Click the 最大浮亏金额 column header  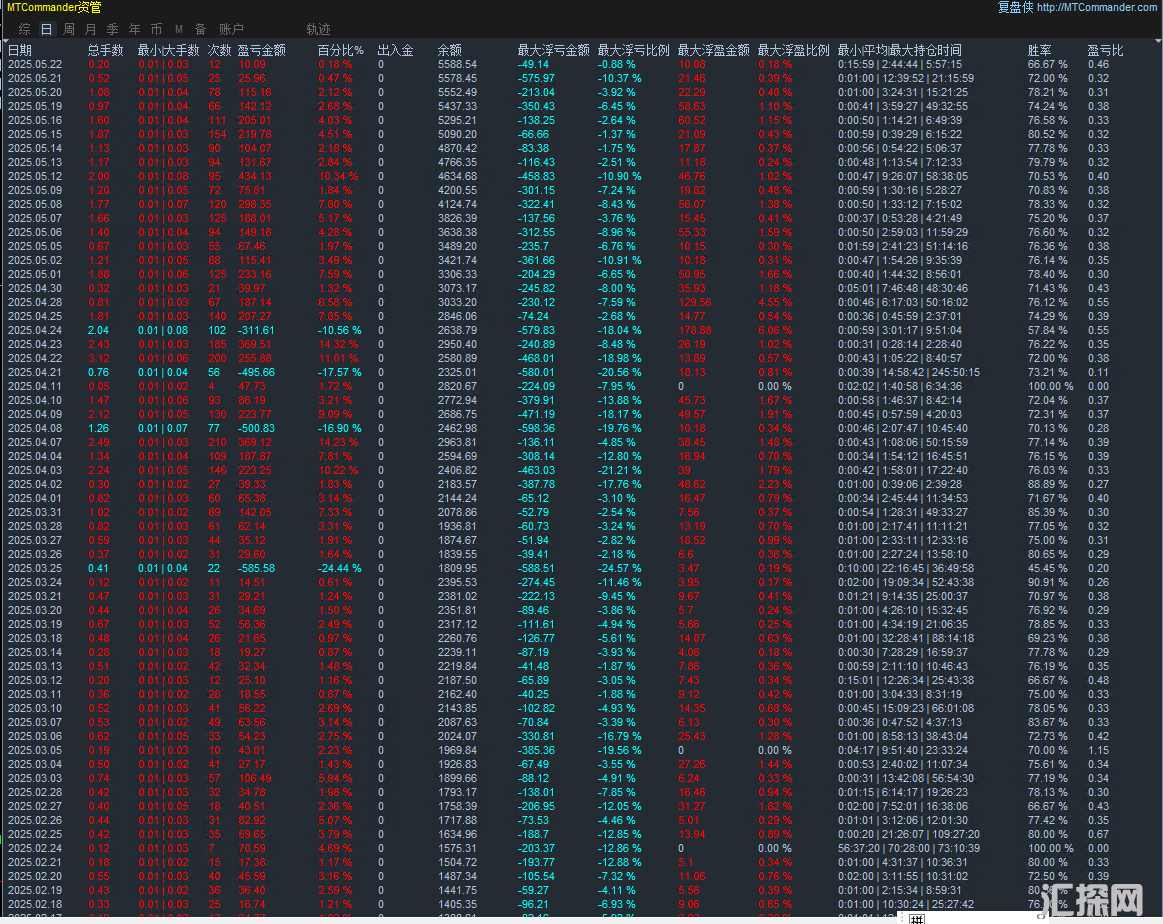click(x=553, y=50)
